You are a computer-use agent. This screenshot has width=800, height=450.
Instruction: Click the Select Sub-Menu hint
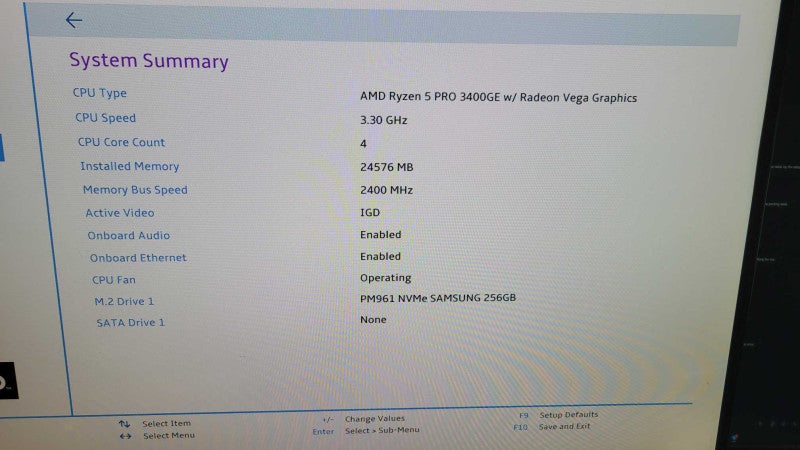coord(382,431)
